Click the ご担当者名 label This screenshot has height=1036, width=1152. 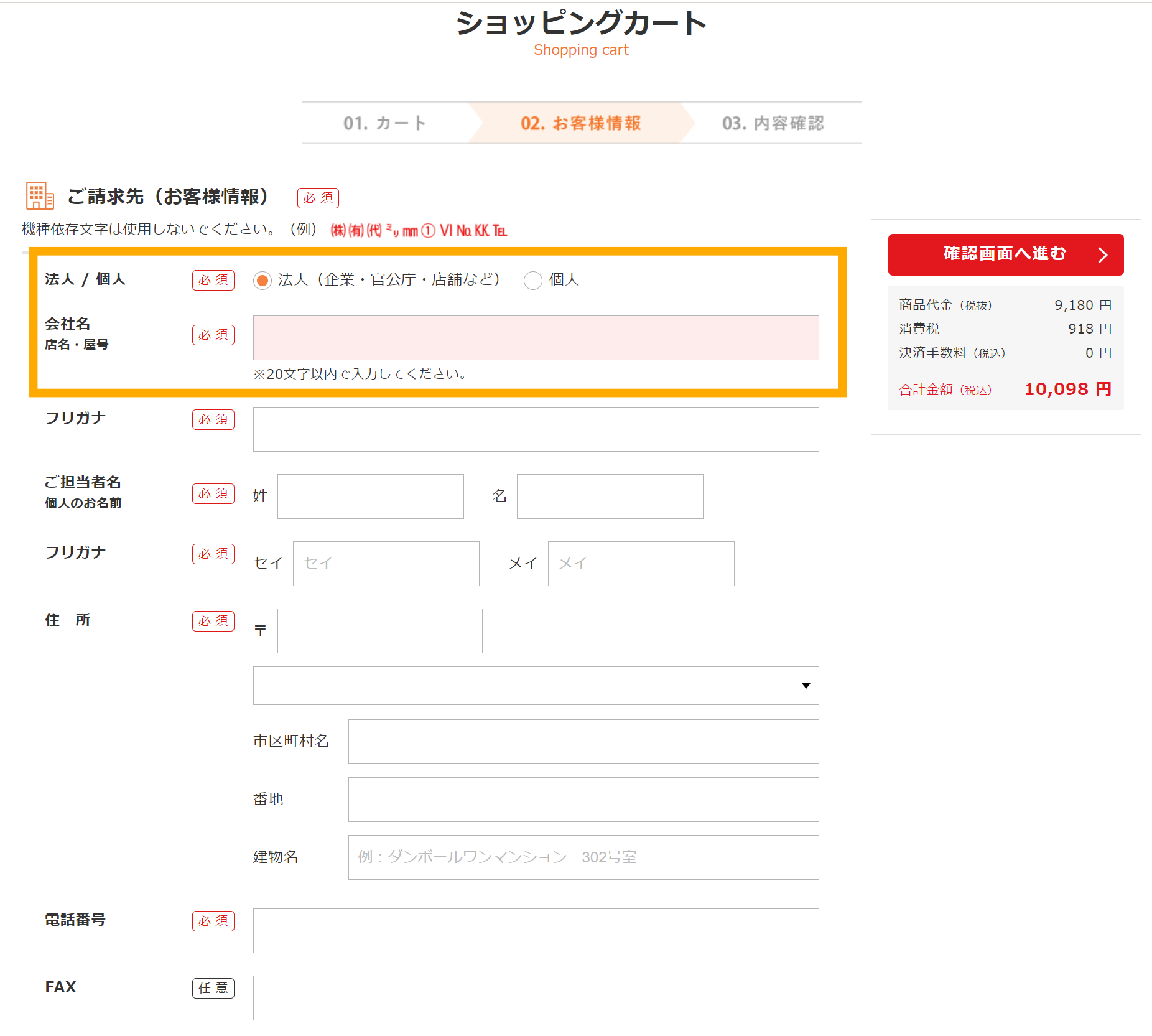(83, 482)
